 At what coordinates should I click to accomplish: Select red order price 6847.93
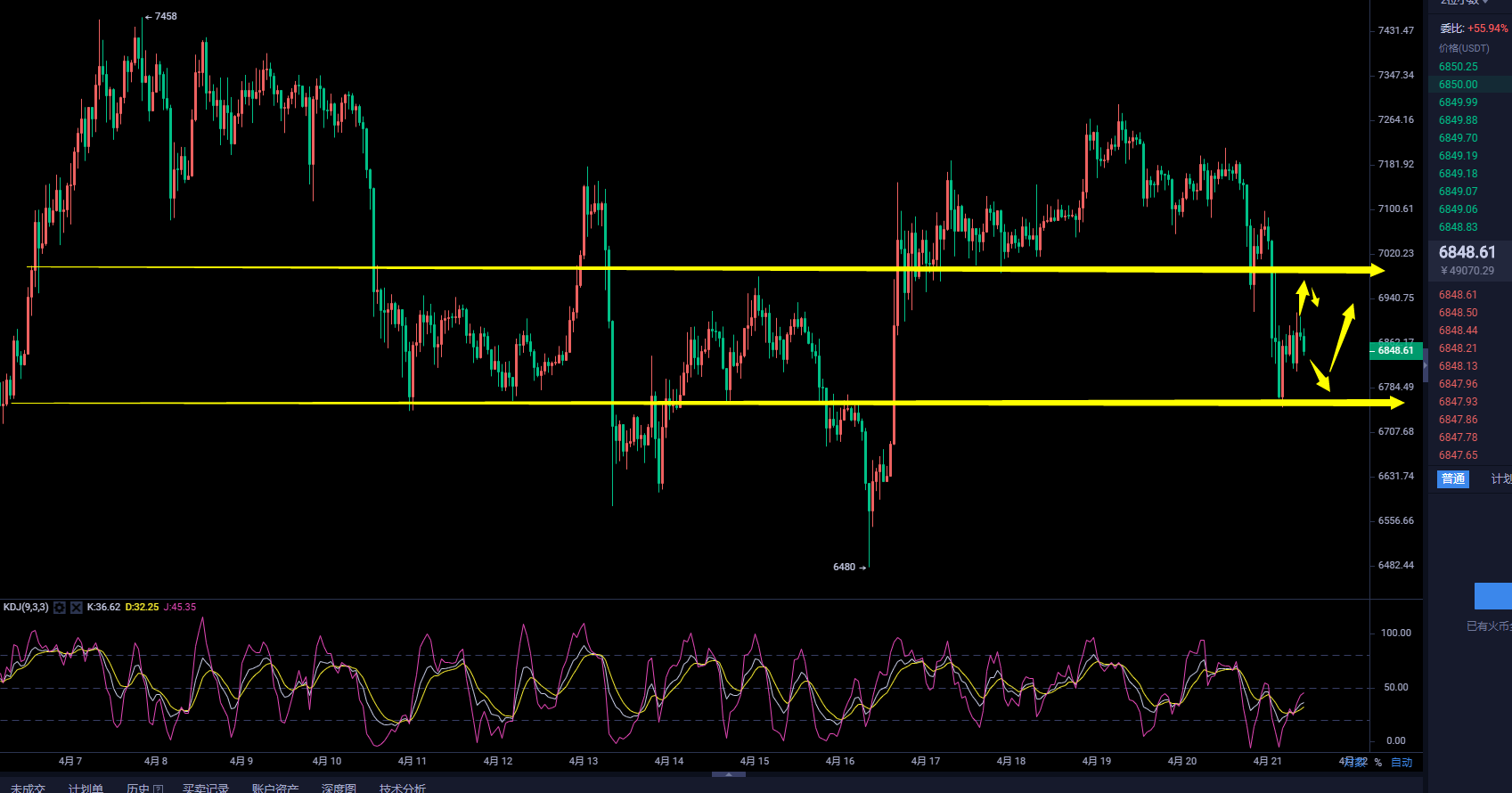pos(1459,402)
